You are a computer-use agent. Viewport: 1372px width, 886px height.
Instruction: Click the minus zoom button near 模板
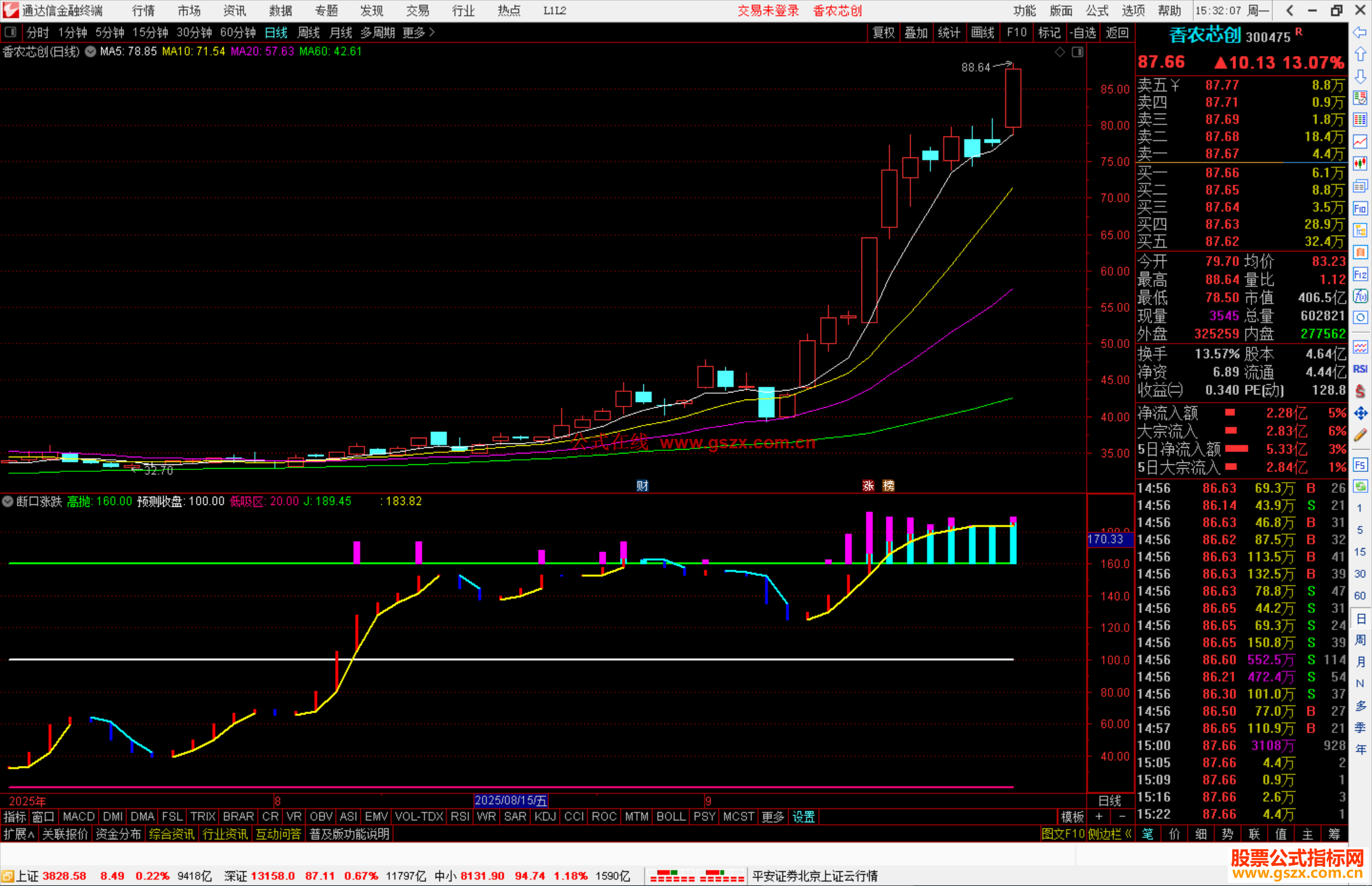[x=1122, y=817]
